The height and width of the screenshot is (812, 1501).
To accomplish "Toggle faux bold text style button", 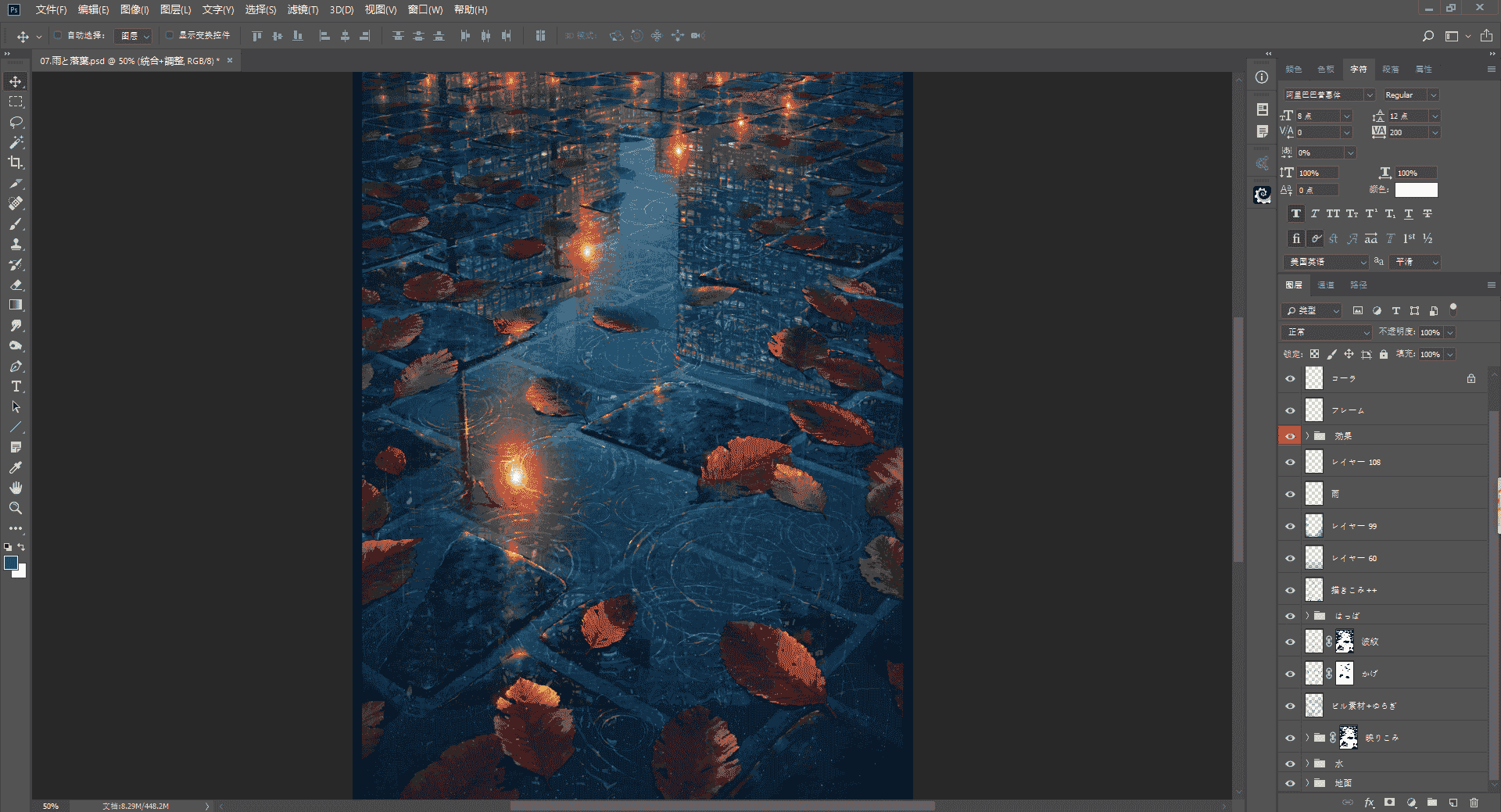I will (x=1296, y=213).
